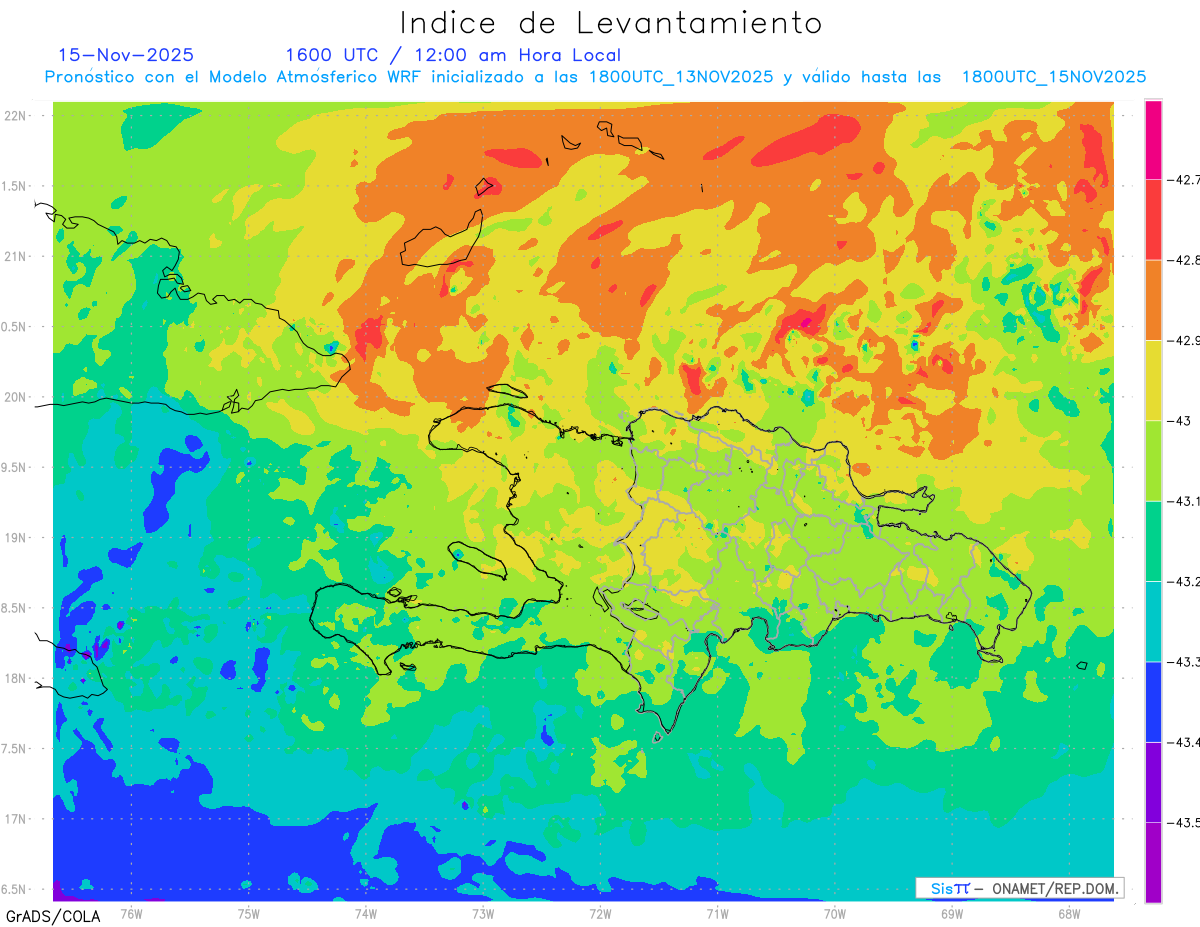Pick the green swatch between -43.1 and -43.2
Viewport: 1200px width, 927px height.
(x=1153, y=541)
